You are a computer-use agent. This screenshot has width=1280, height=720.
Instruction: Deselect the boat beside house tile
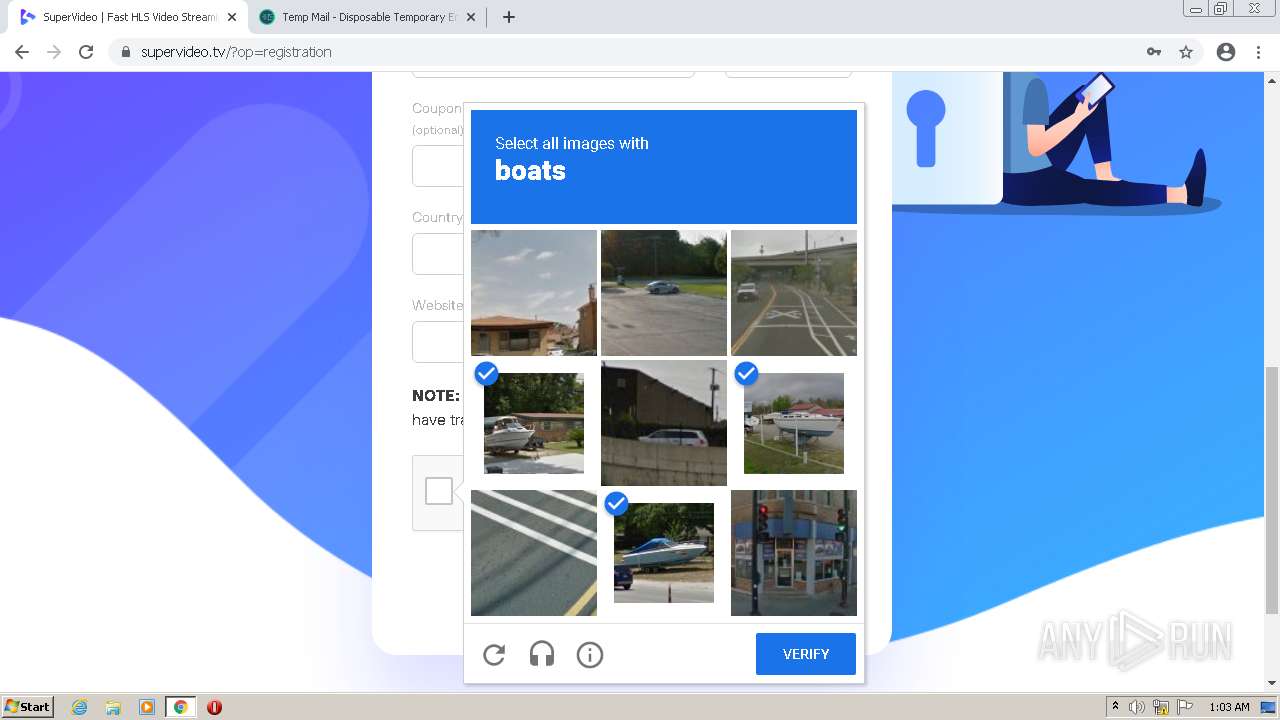point(534,423)
